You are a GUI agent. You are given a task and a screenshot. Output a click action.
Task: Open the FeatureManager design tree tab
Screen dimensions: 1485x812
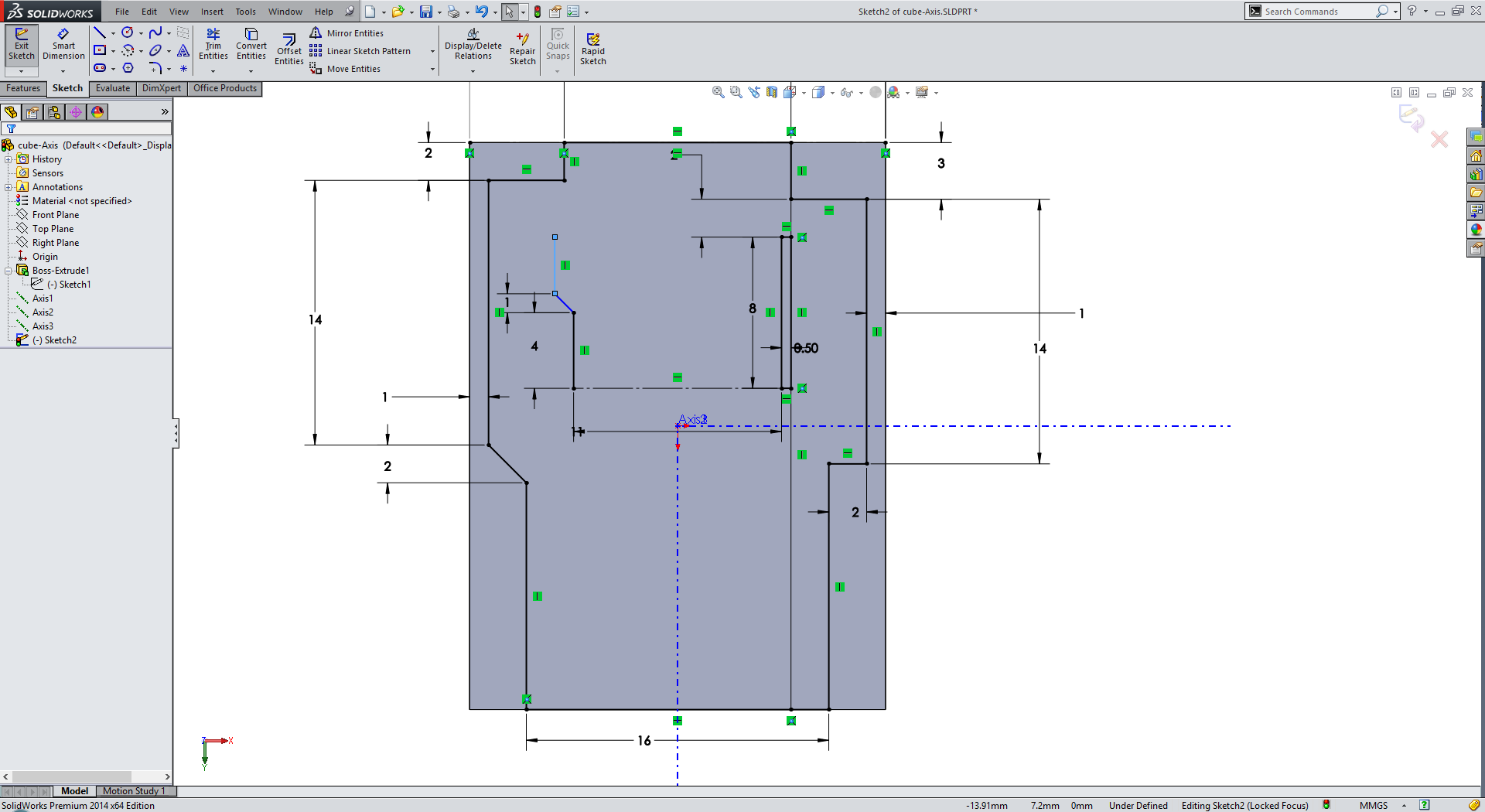point(11,112)
